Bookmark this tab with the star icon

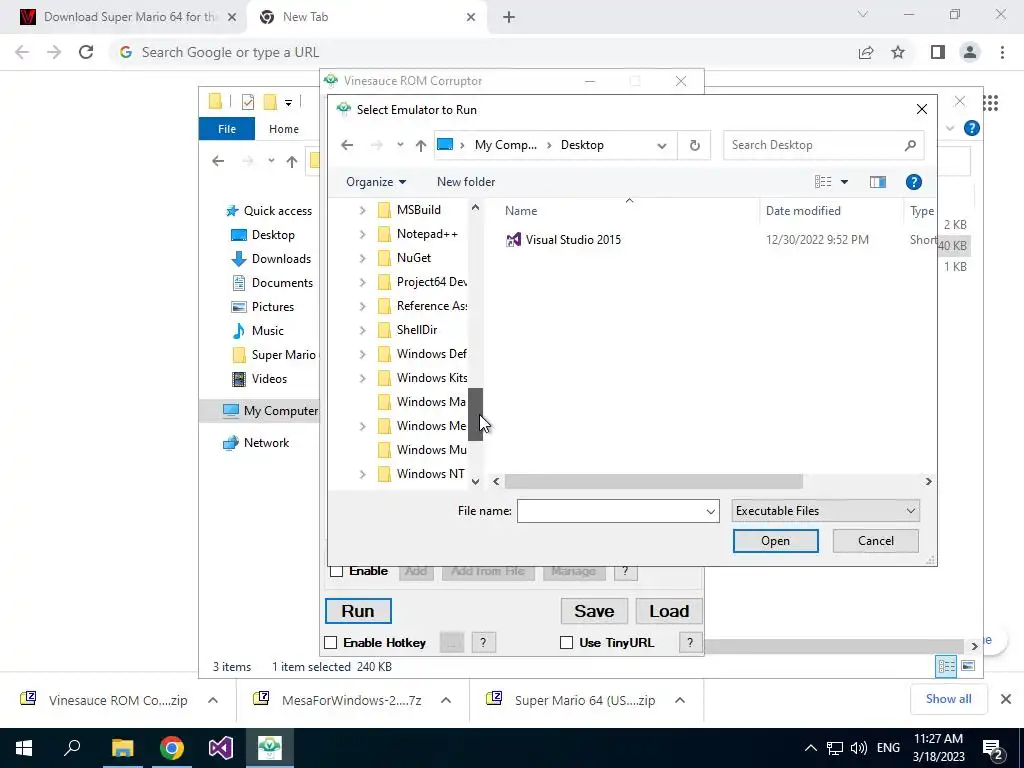[x=898, y=52]
